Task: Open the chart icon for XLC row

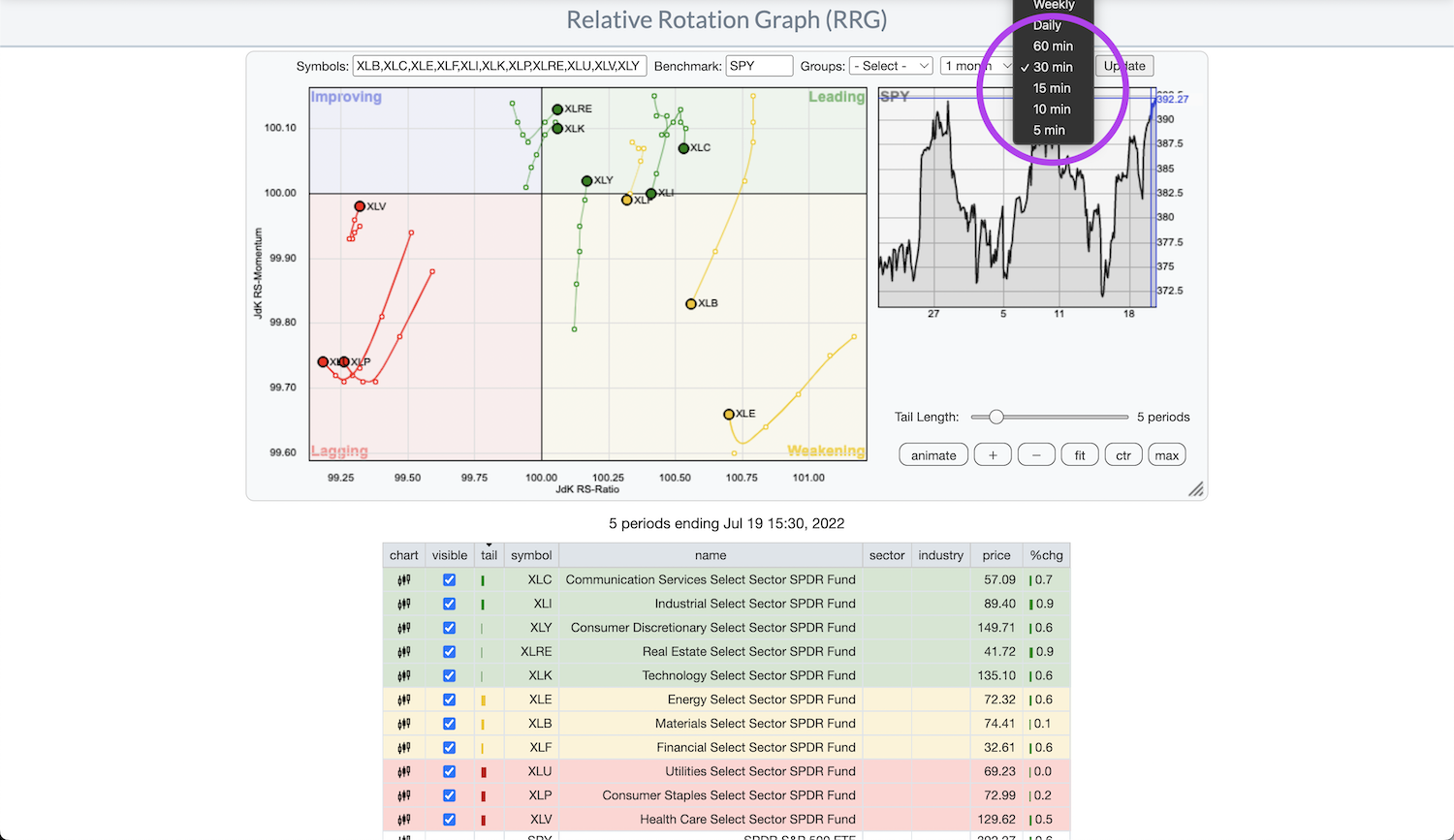Action: click(403, 580)
